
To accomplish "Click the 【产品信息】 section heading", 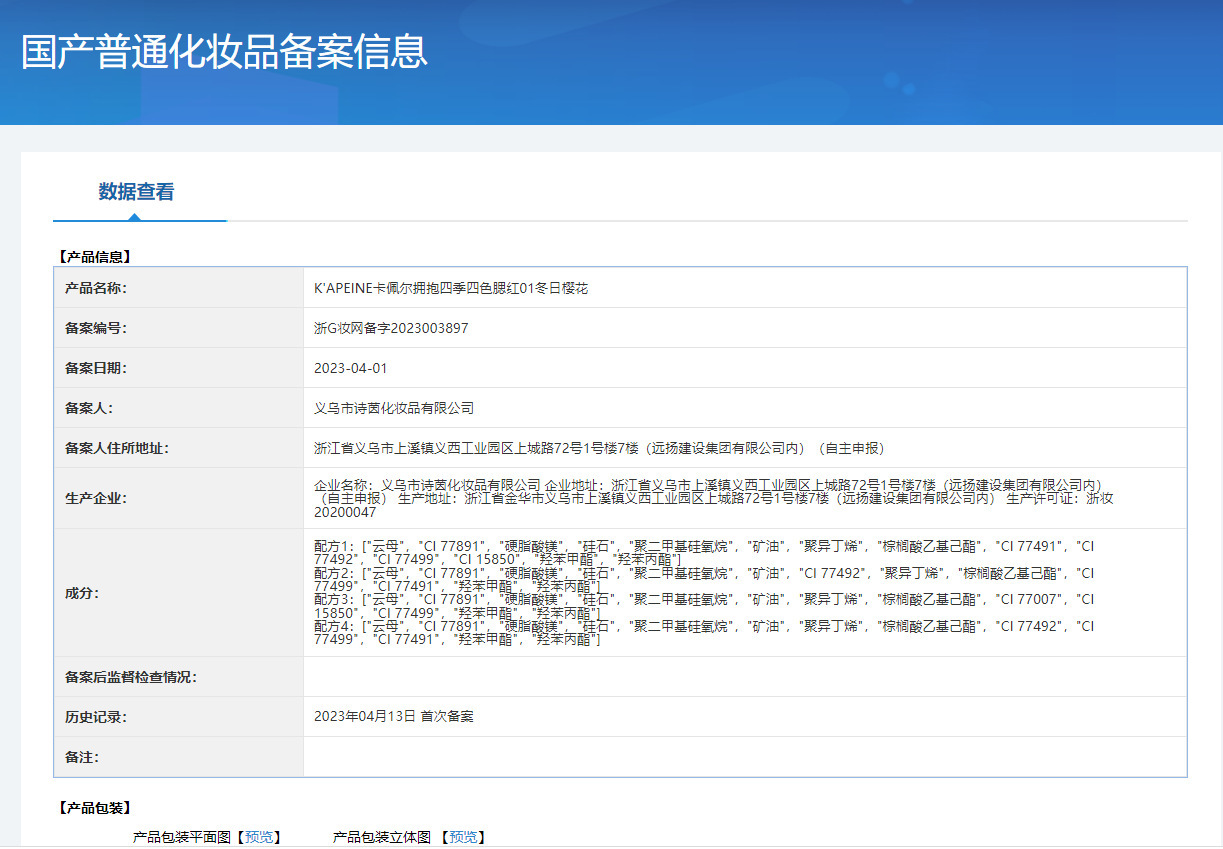I will coord(94,257).
